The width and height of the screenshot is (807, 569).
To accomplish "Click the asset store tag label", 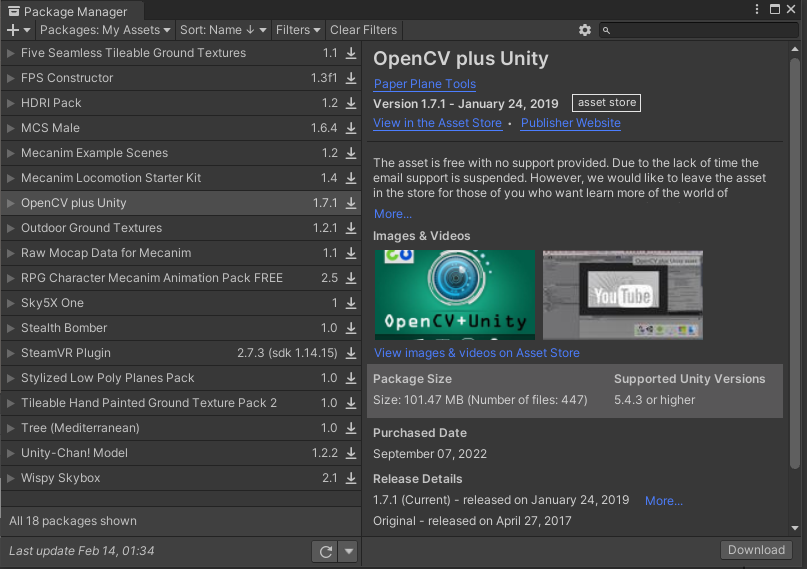I will click(606, 103).
